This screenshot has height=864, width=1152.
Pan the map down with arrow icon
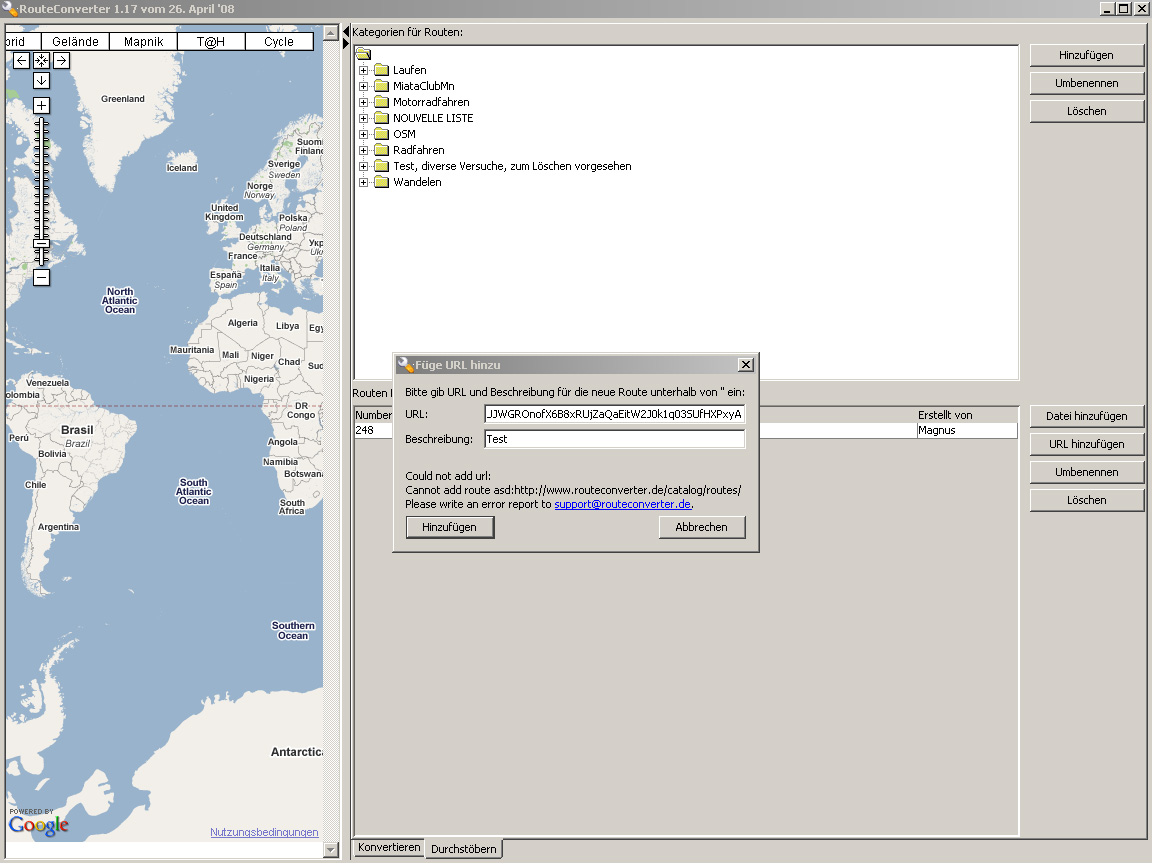(x=42, y=80)
